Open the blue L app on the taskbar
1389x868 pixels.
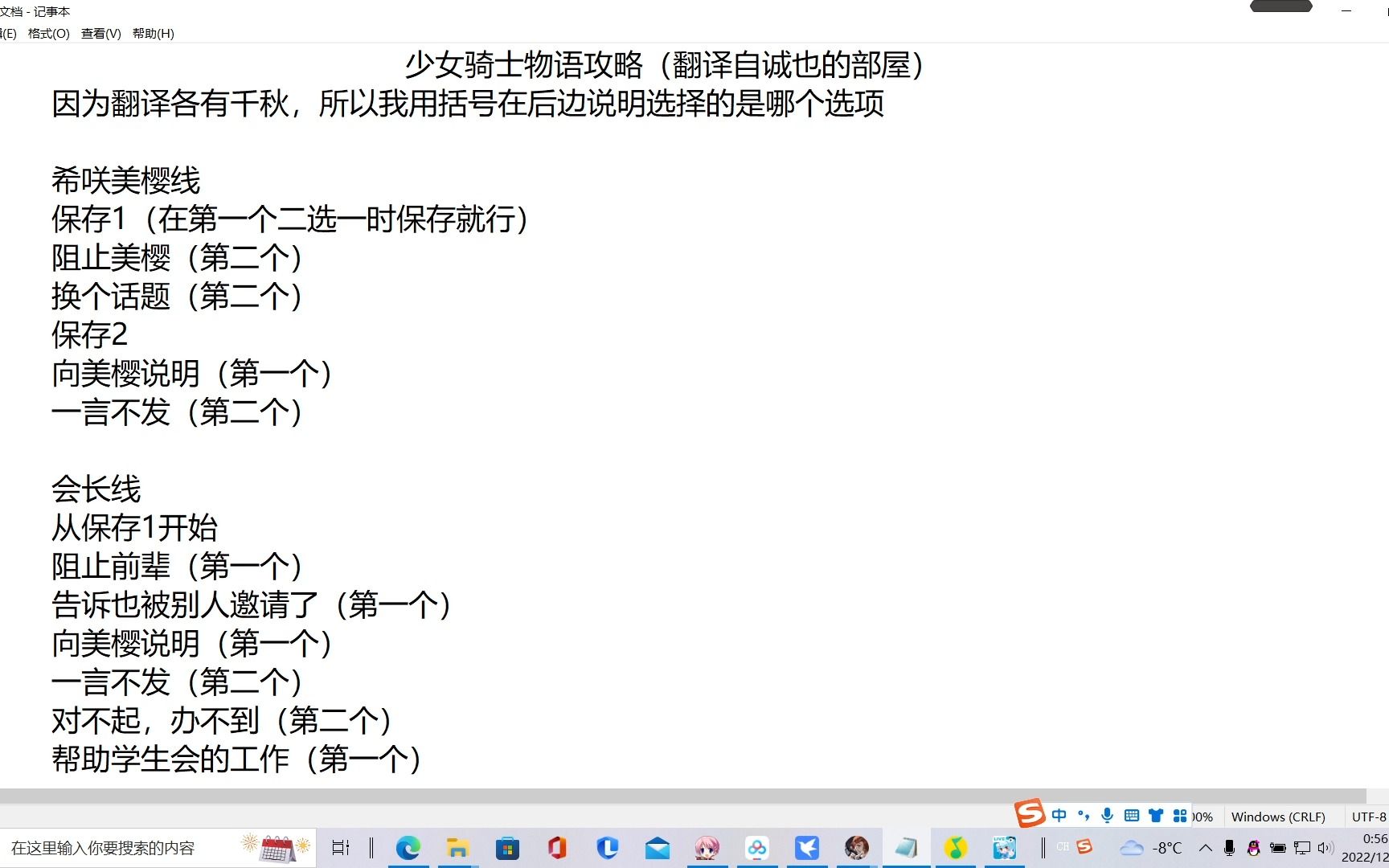[607, 848]
